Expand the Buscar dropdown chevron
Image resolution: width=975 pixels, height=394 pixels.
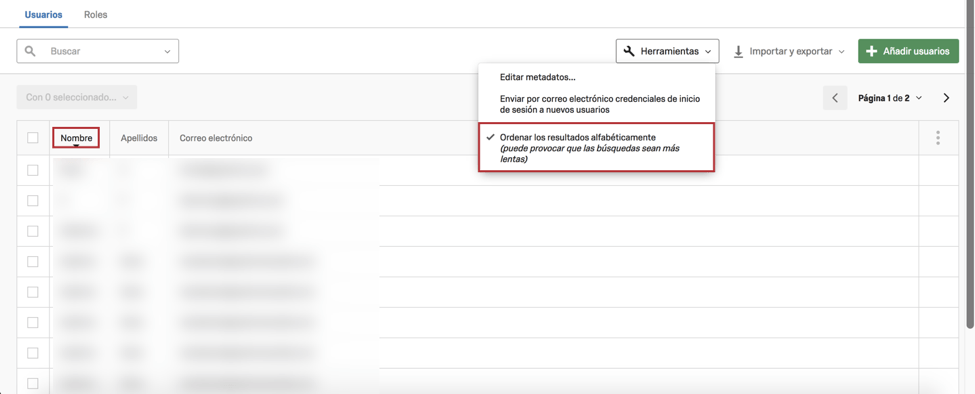(167, 52)
